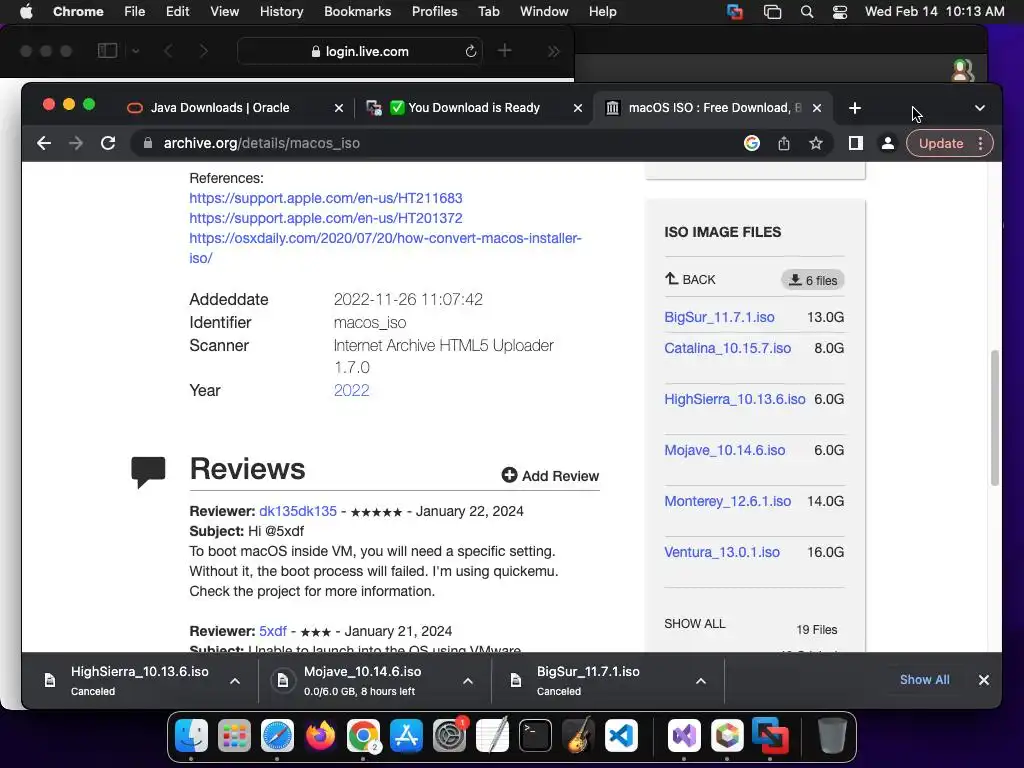Expand Mojave download options chevron
This screenshot has width=1024, height=768.
[x=468, y=680]
